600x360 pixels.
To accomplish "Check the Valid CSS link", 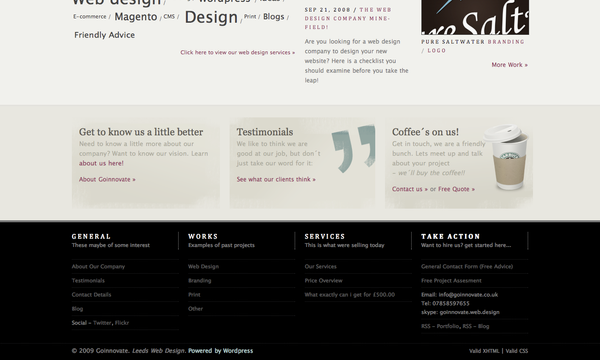I will point(517,351).
